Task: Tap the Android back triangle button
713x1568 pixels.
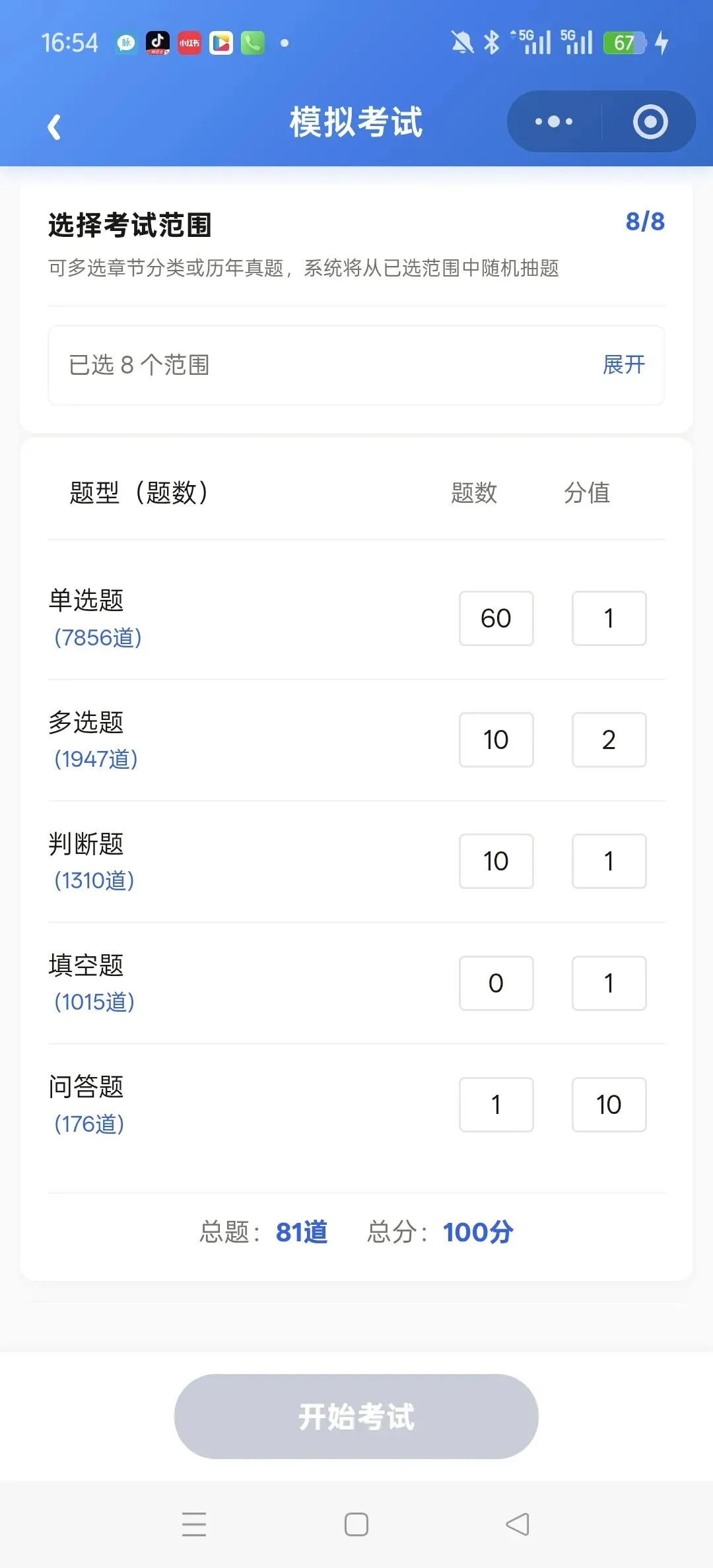Action: point(518,1524)
